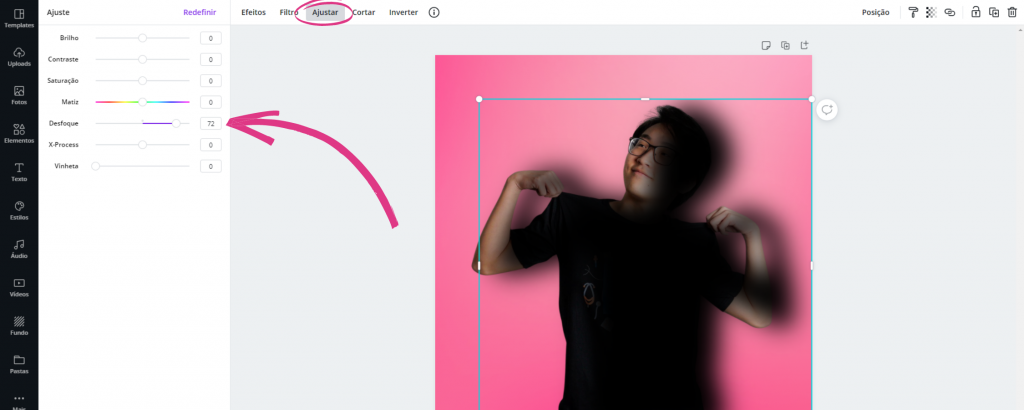Click the link chain icon

pos(950,12)
